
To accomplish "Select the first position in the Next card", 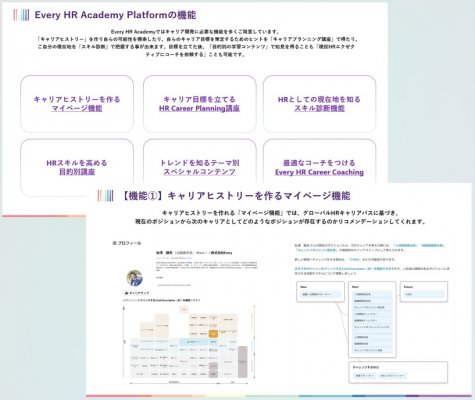I will pos(372,295).
